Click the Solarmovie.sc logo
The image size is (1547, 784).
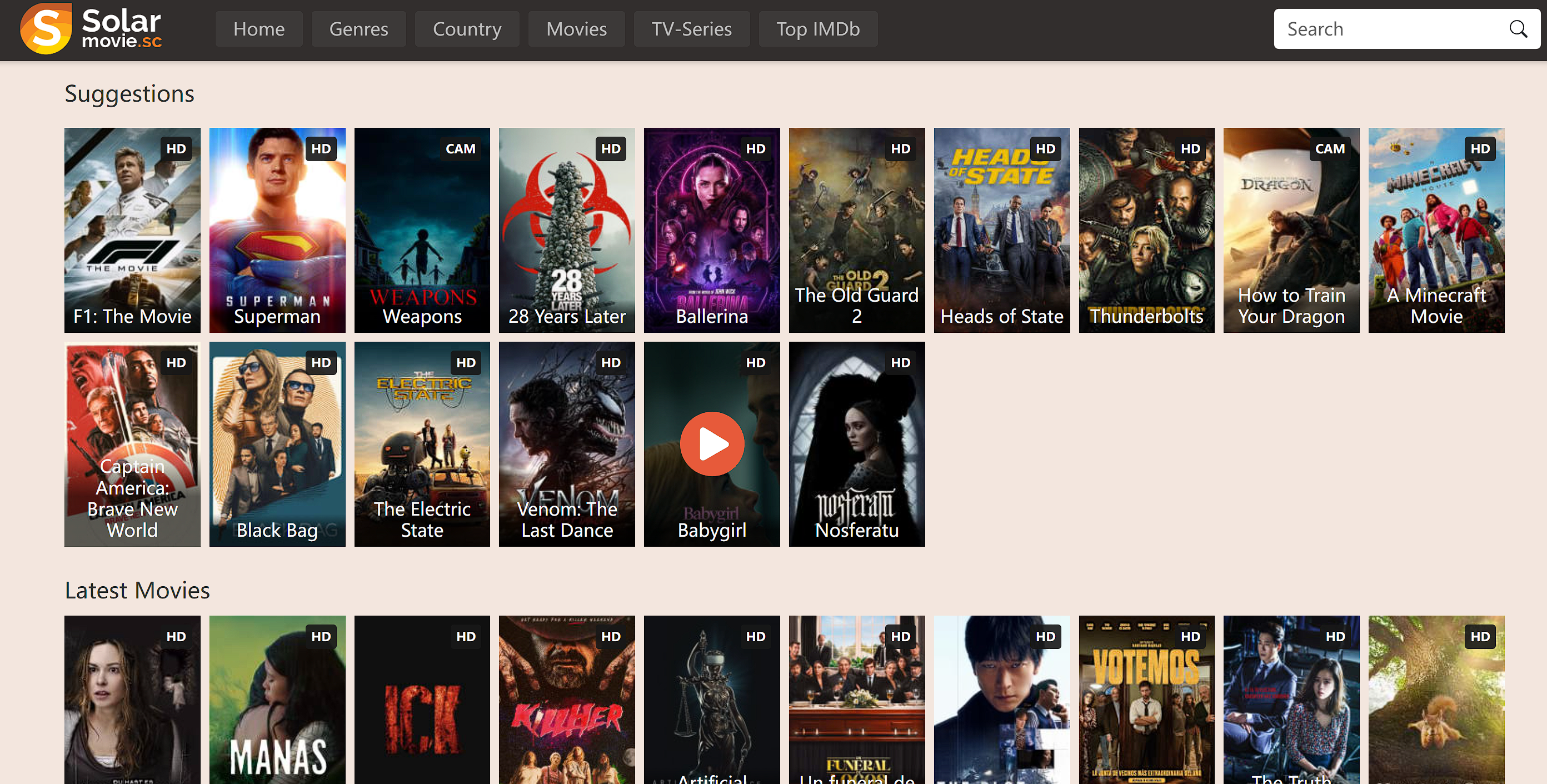click(x=91, y=29)
